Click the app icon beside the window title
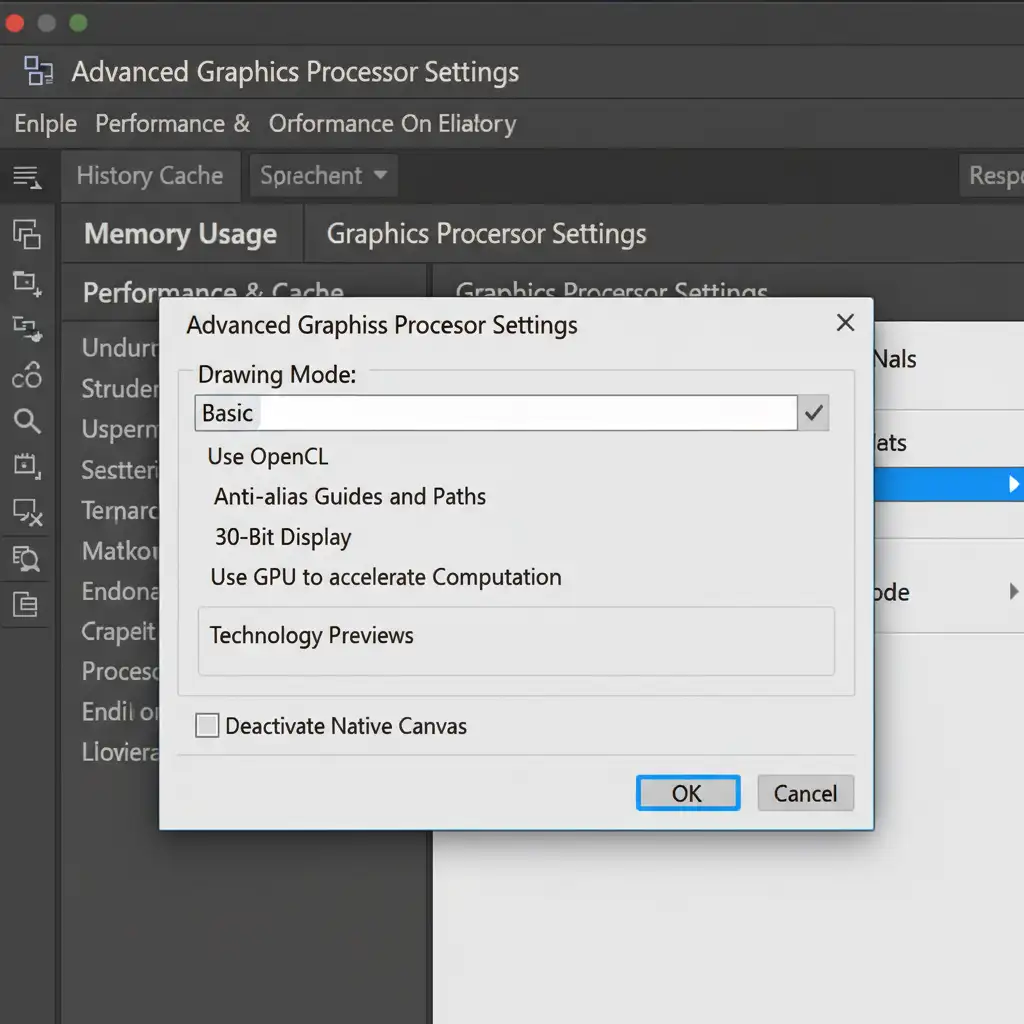 click(39, 71)
